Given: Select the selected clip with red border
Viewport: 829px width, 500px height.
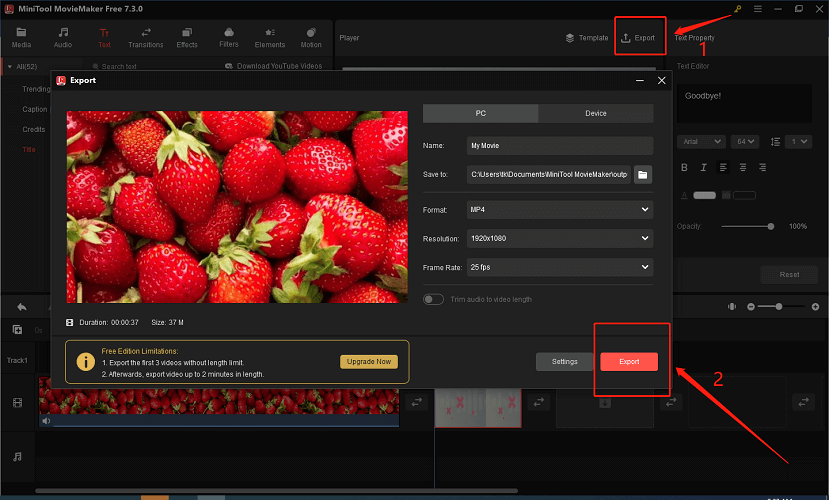Looking at the screenshot, I should [x=478, y=408].
